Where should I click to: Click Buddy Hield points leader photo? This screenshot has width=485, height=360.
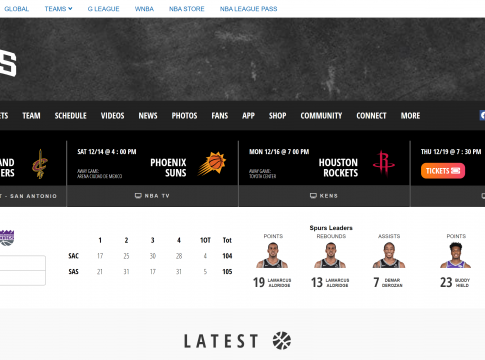tap(455, 255)
